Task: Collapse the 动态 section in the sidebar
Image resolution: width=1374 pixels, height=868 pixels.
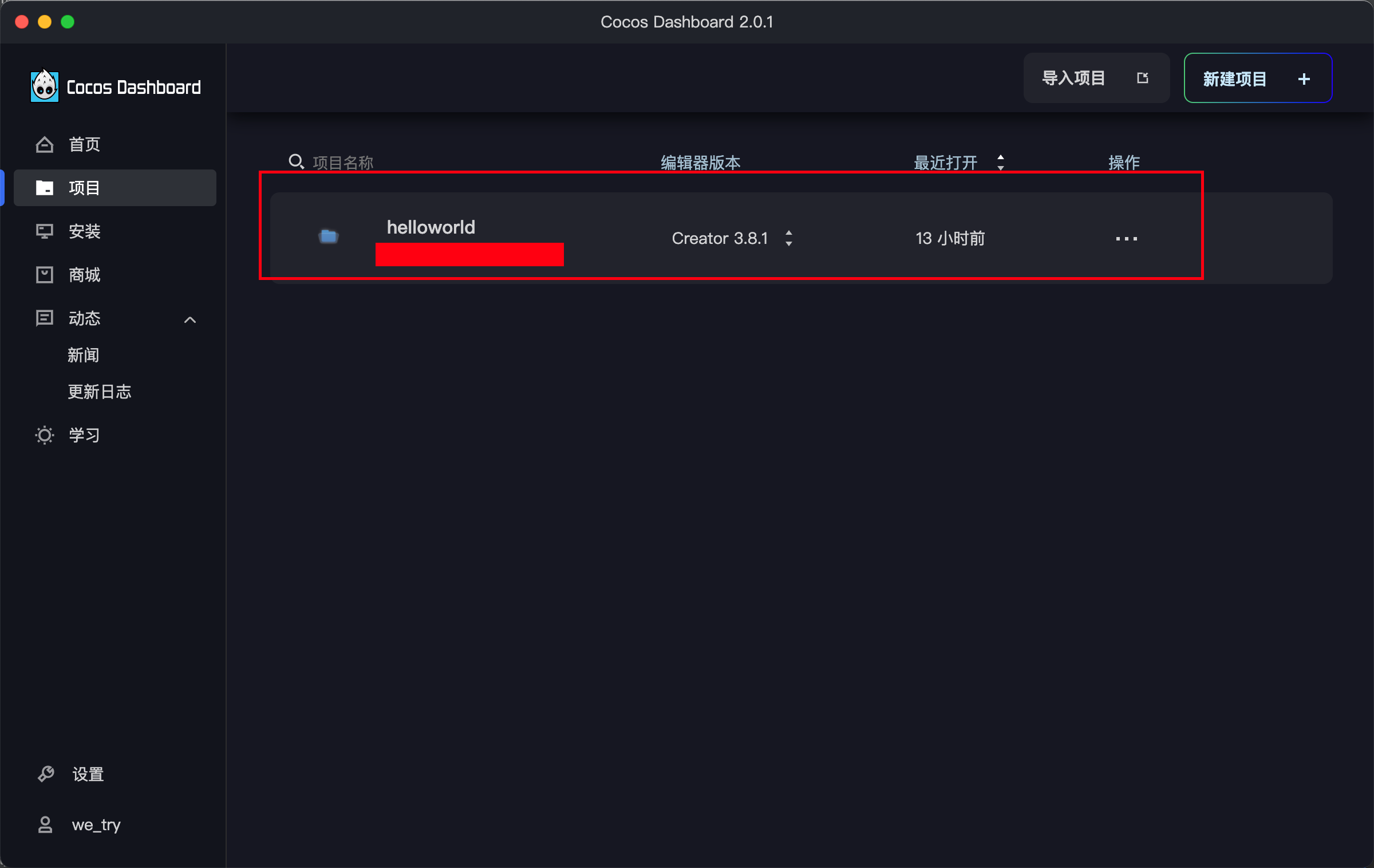Action: click(189, 319)
